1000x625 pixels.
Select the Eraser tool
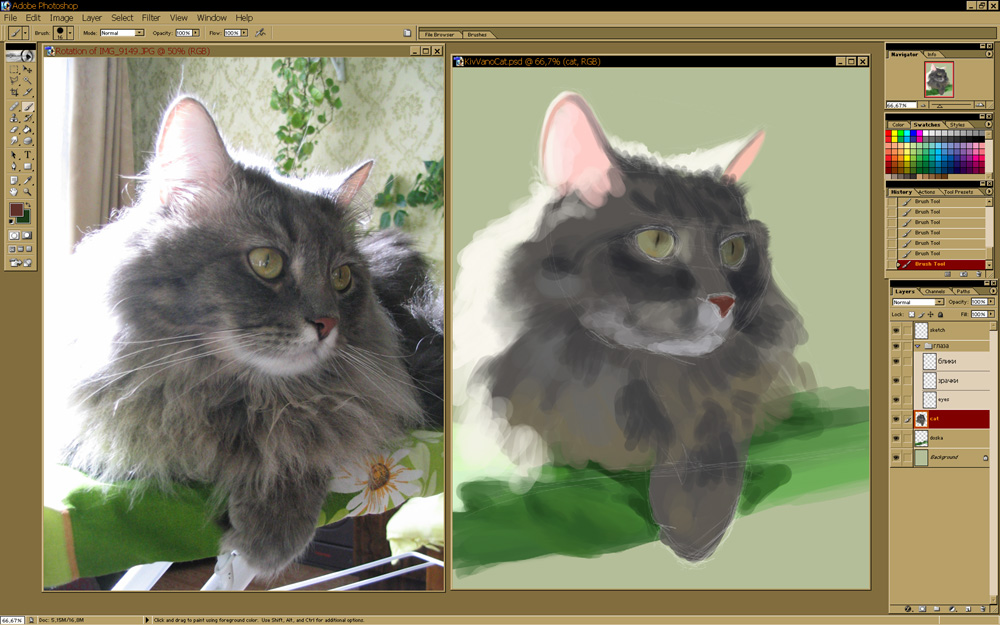click(x=14, y=130)
